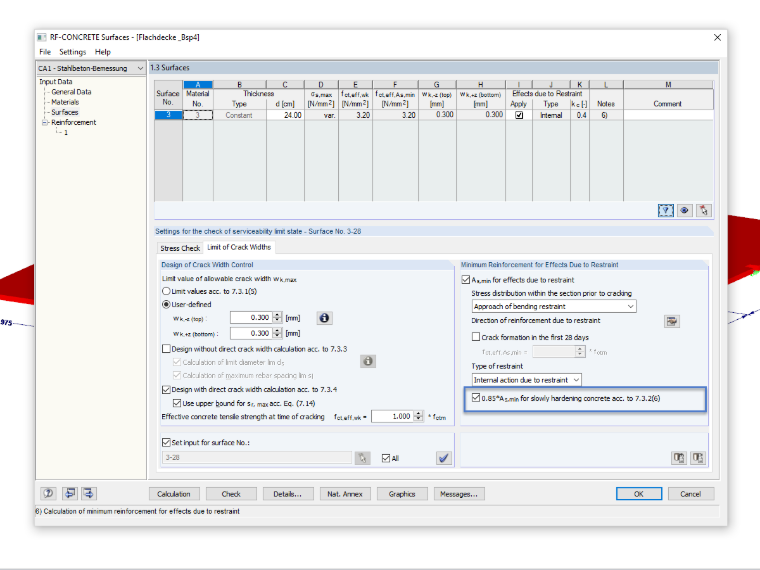Open the Settings menu

click(x=73, y=52)
